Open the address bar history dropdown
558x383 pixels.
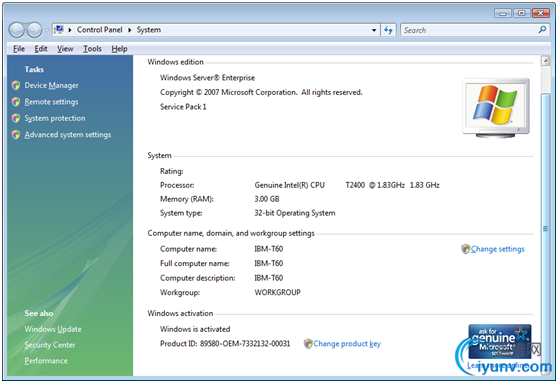[374, 30]
